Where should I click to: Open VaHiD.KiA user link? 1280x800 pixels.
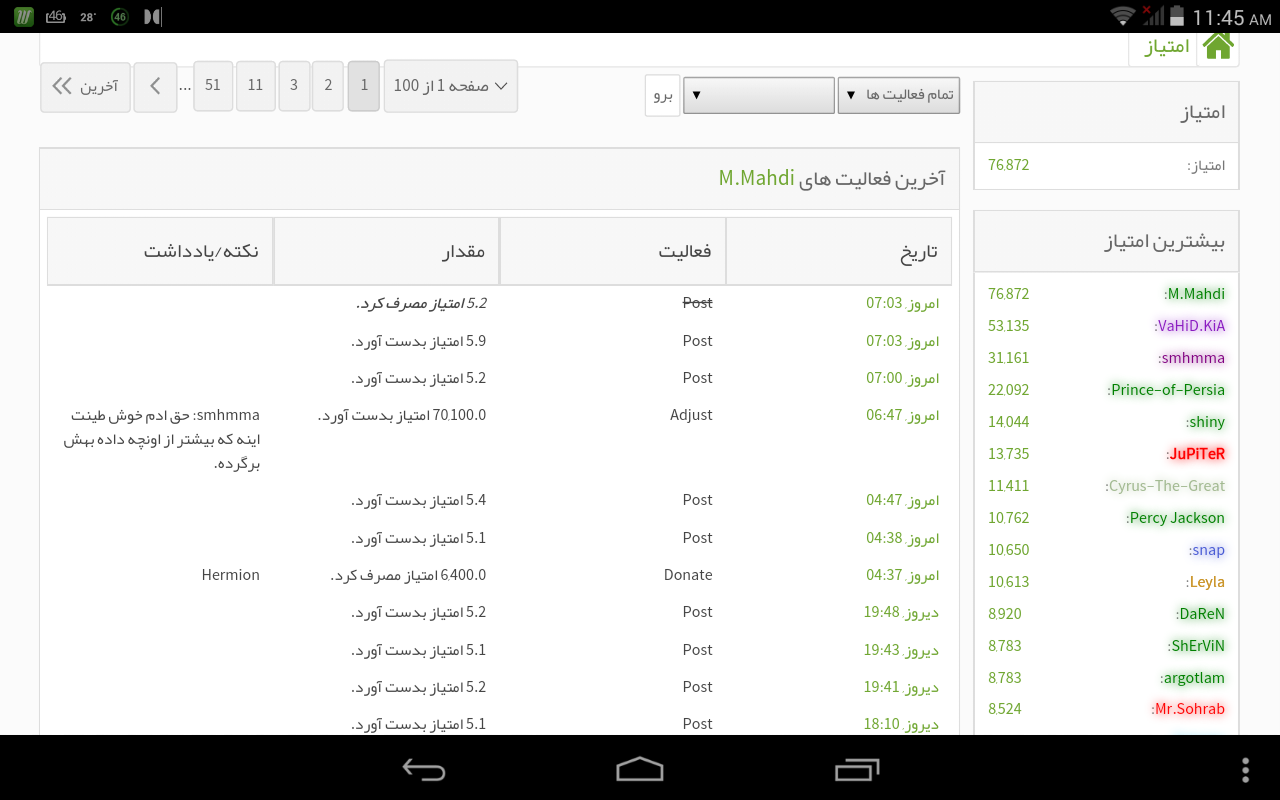click(x=1189, y=326)
